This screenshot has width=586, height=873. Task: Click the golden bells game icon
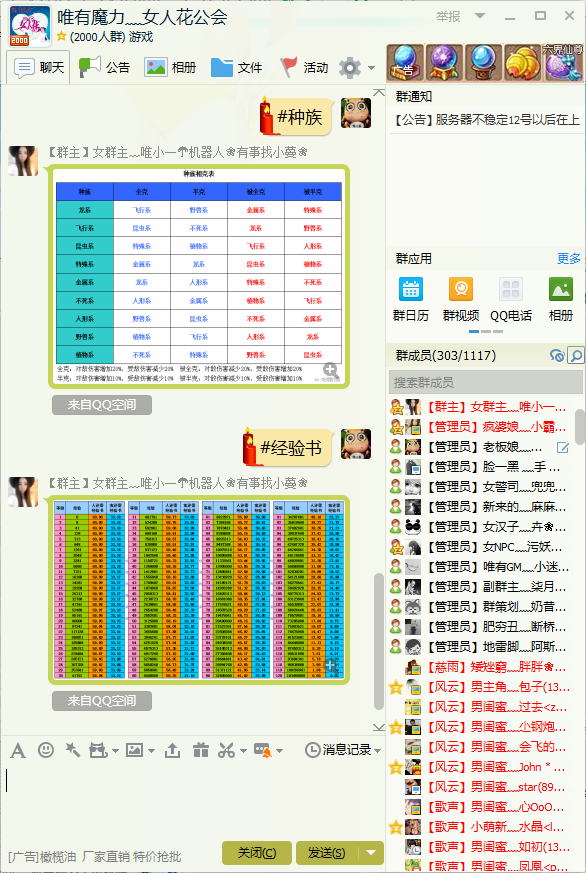(x=524, y=62)
